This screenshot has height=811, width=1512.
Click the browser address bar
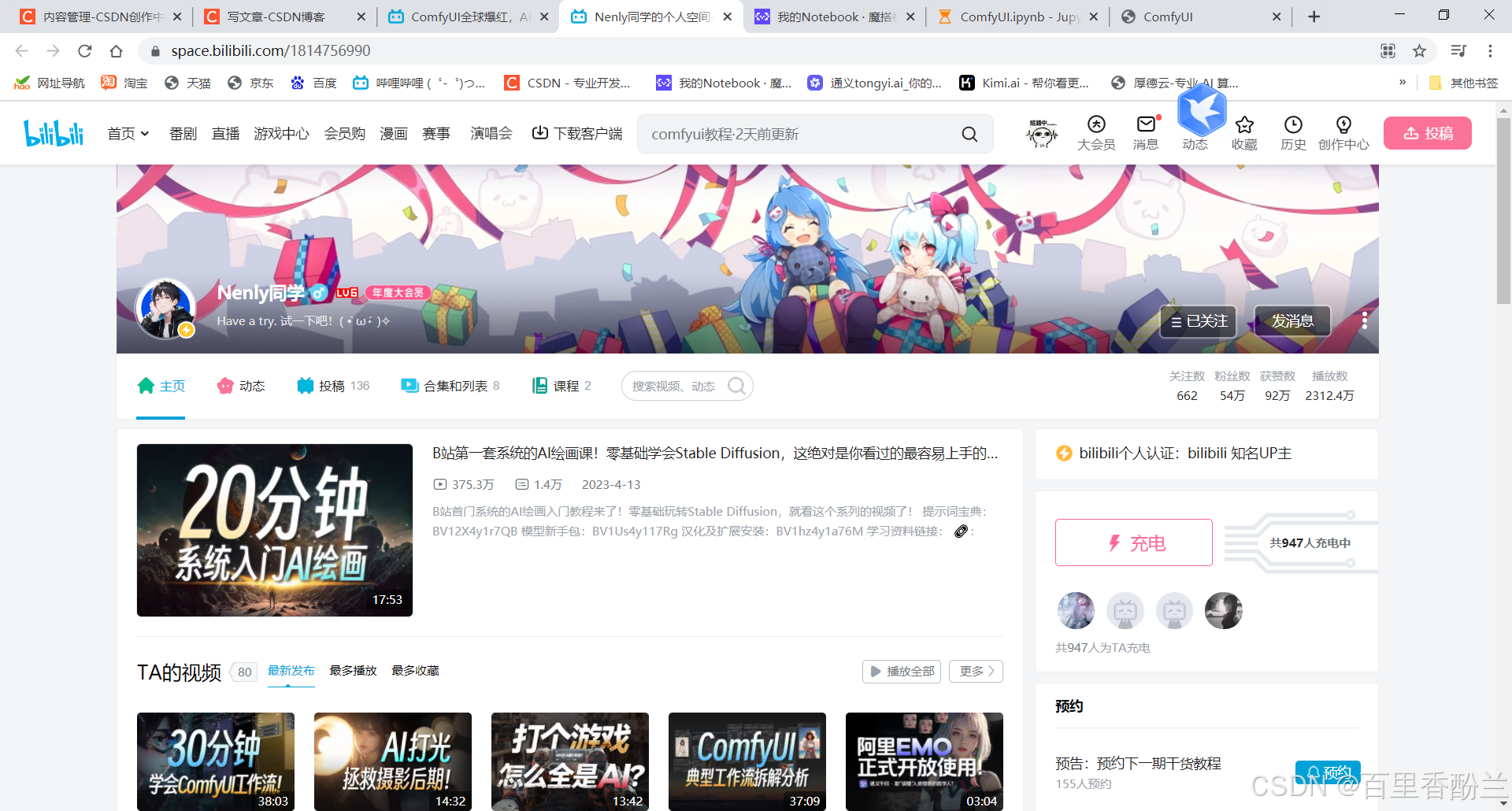756,51
